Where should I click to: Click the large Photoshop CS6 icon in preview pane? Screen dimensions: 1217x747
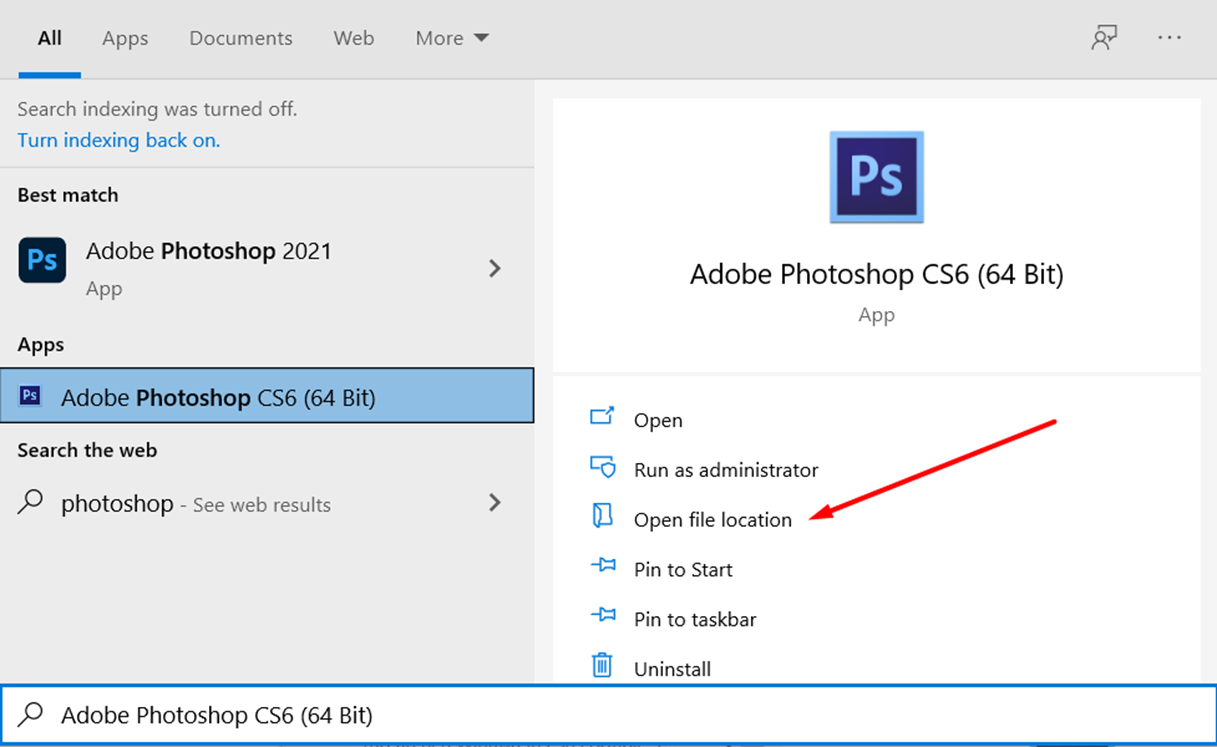pos(876,176)
